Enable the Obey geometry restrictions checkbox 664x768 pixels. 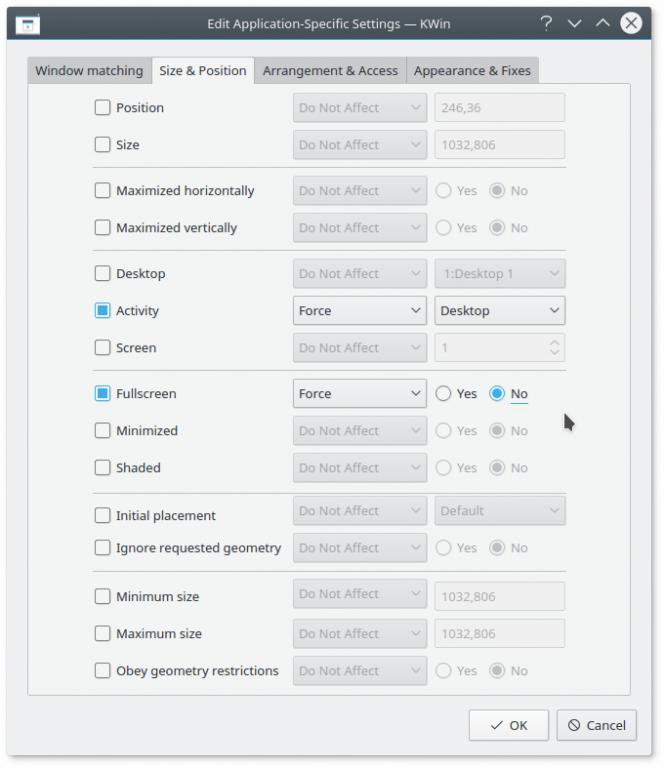point(102,671)
